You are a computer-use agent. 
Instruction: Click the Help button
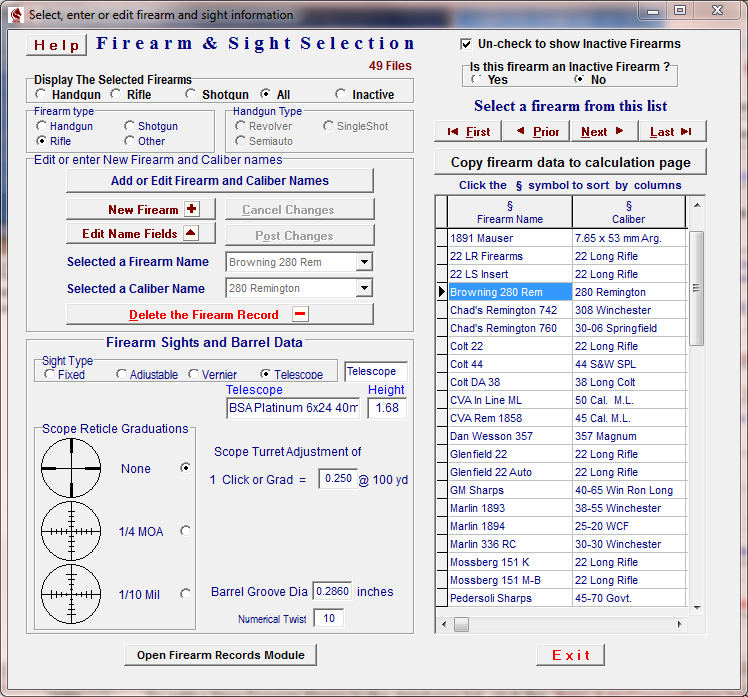tap(56, 45)
